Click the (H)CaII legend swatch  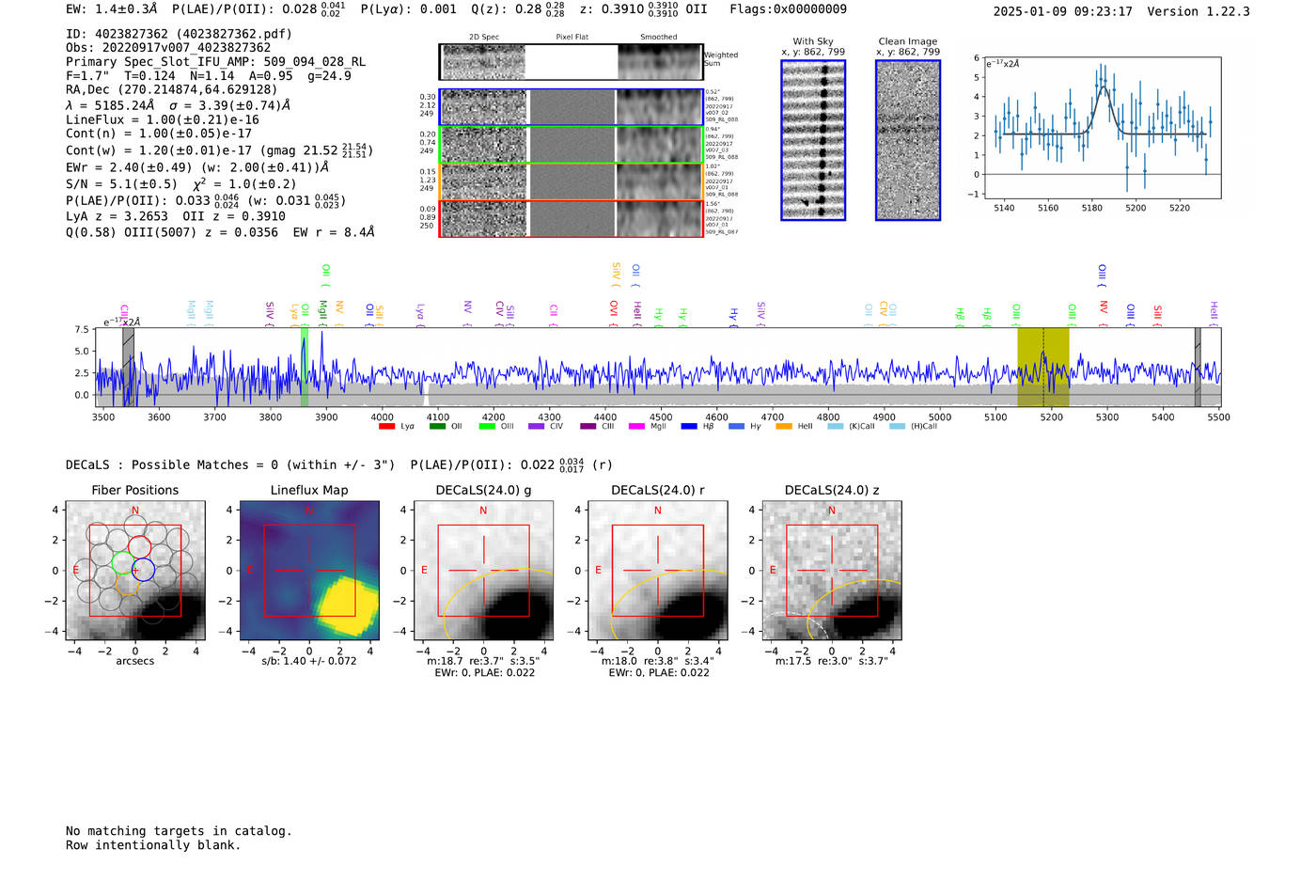(x=897, y=427)
